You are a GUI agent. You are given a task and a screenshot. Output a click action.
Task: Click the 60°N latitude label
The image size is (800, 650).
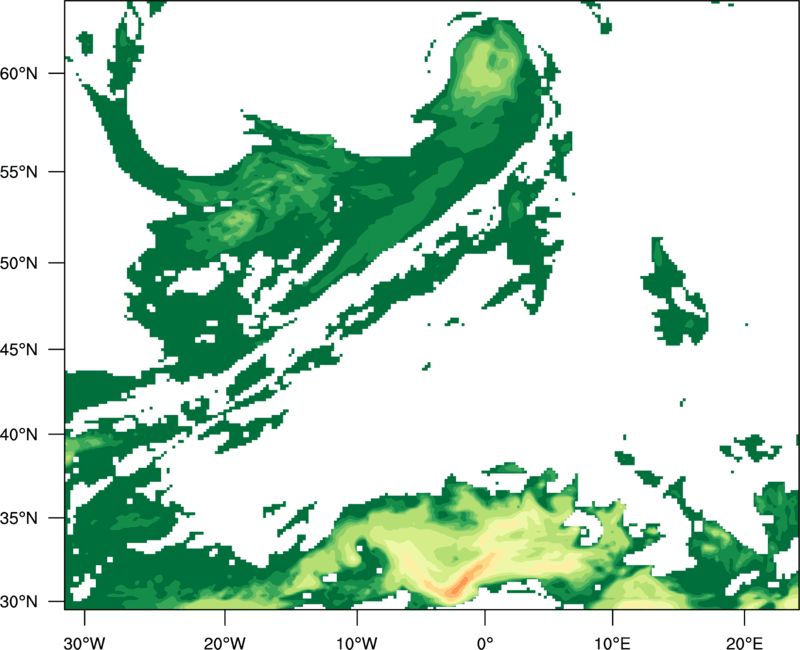coord(19,73)
